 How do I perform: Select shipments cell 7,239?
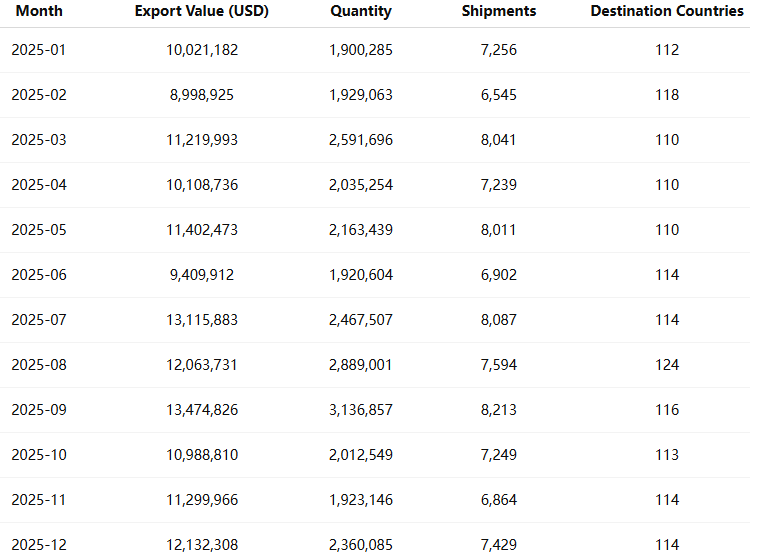tap(499, 185)
